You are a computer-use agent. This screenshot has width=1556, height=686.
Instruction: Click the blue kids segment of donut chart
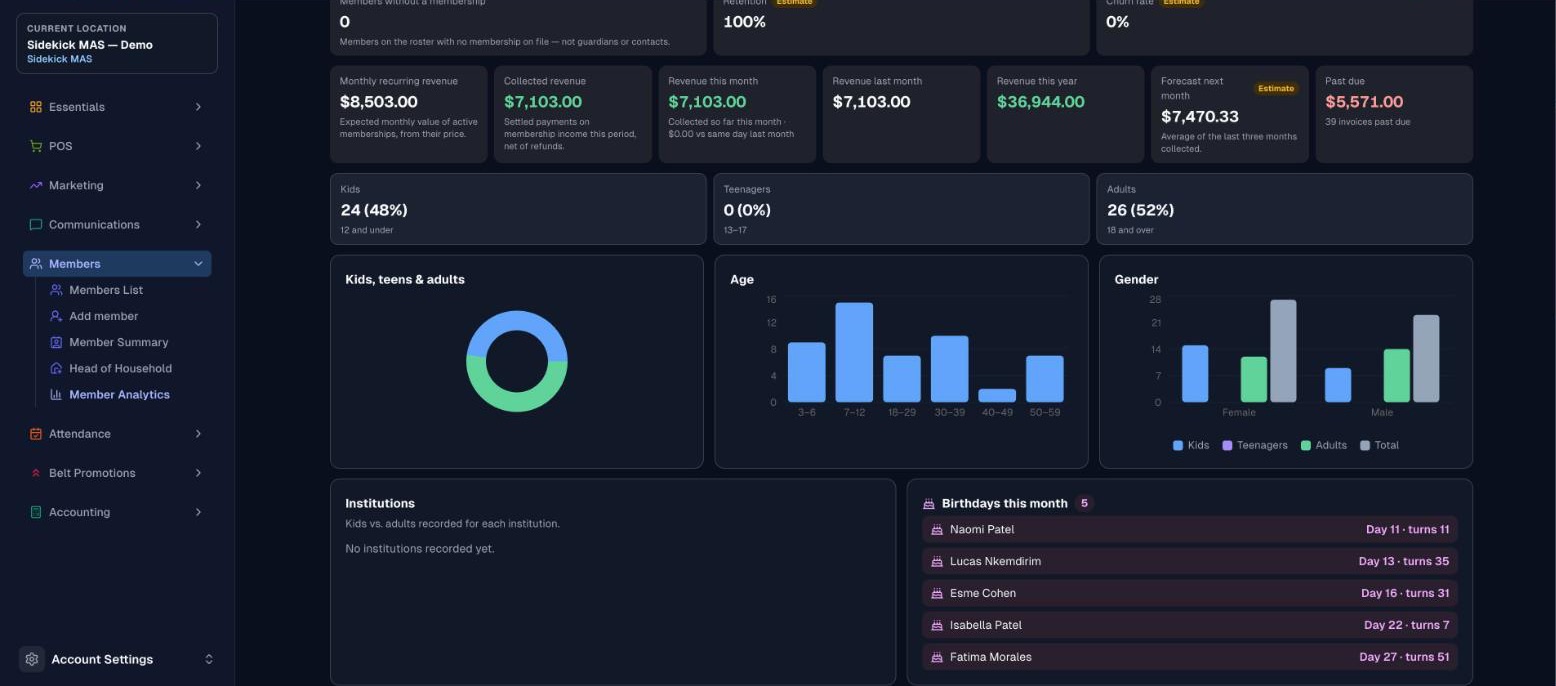pos(517,320)
